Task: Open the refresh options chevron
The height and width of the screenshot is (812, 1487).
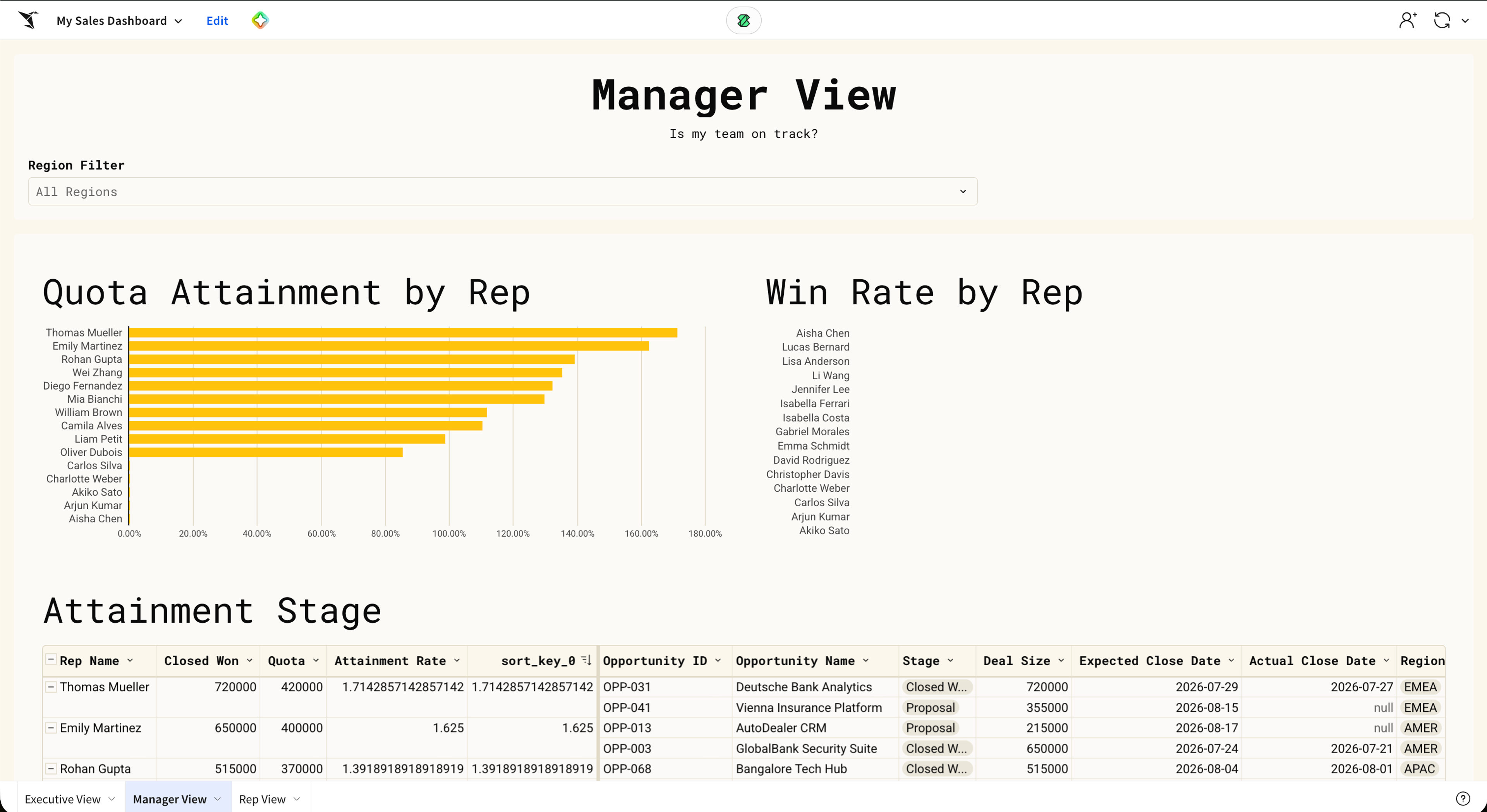Action: coord(1465,21)
